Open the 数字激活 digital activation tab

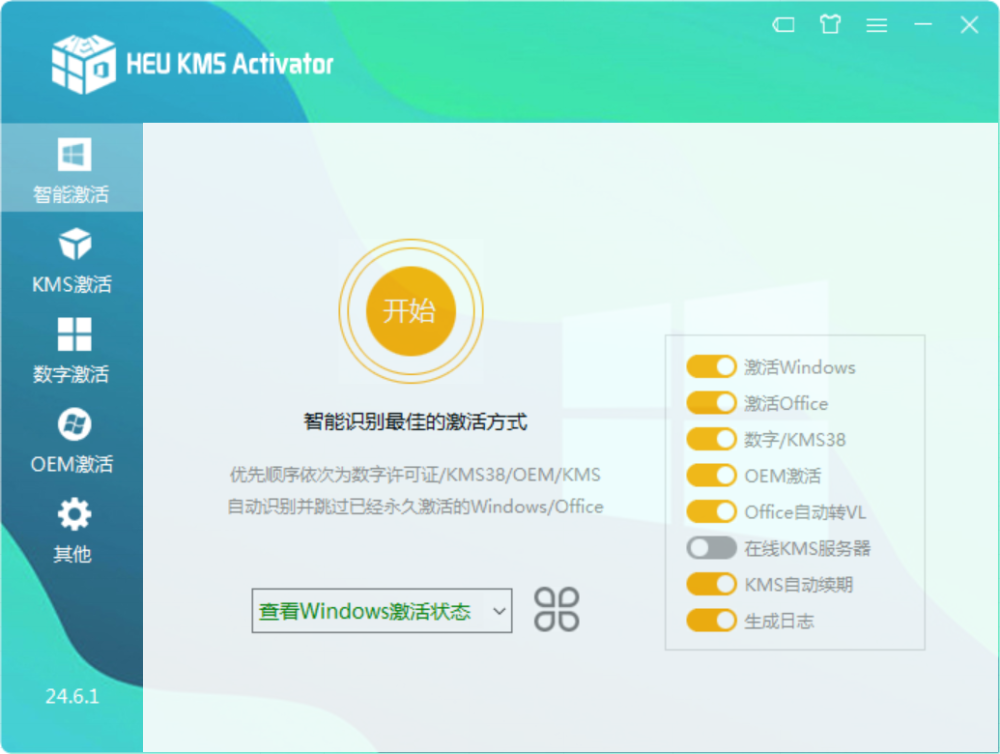coord(72,350)
